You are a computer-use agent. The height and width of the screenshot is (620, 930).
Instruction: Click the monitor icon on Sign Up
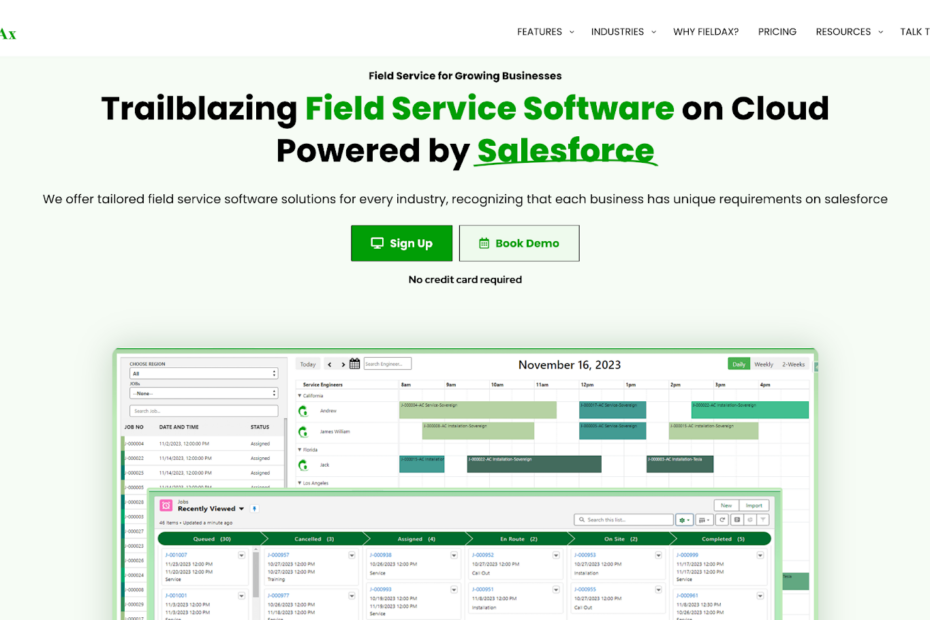(377, 243)
